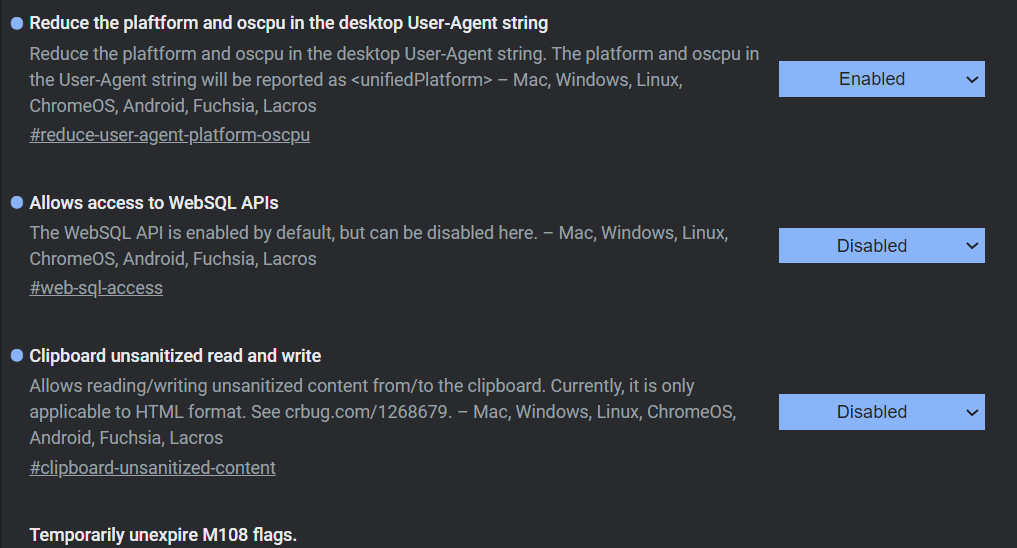Click blue dot next to WebSQL APIs flag
This screenshot has width=1017, height=548.
pyautogui.click(x=17, y=203)
